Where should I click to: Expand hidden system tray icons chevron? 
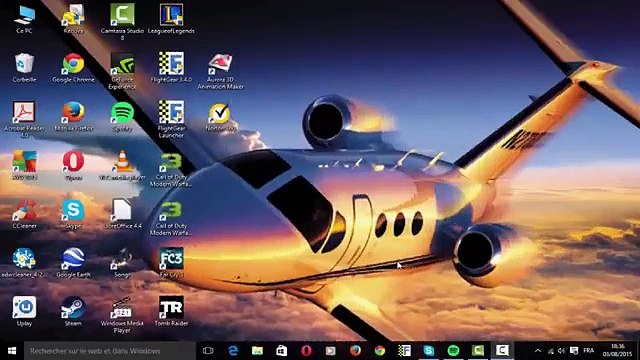click(x=538, y=351)
